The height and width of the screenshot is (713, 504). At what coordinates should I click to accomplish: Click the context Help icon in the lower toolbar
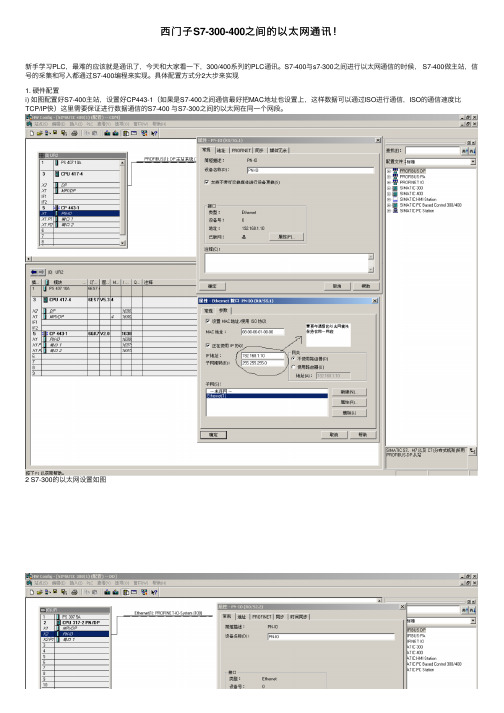[154, 592]
